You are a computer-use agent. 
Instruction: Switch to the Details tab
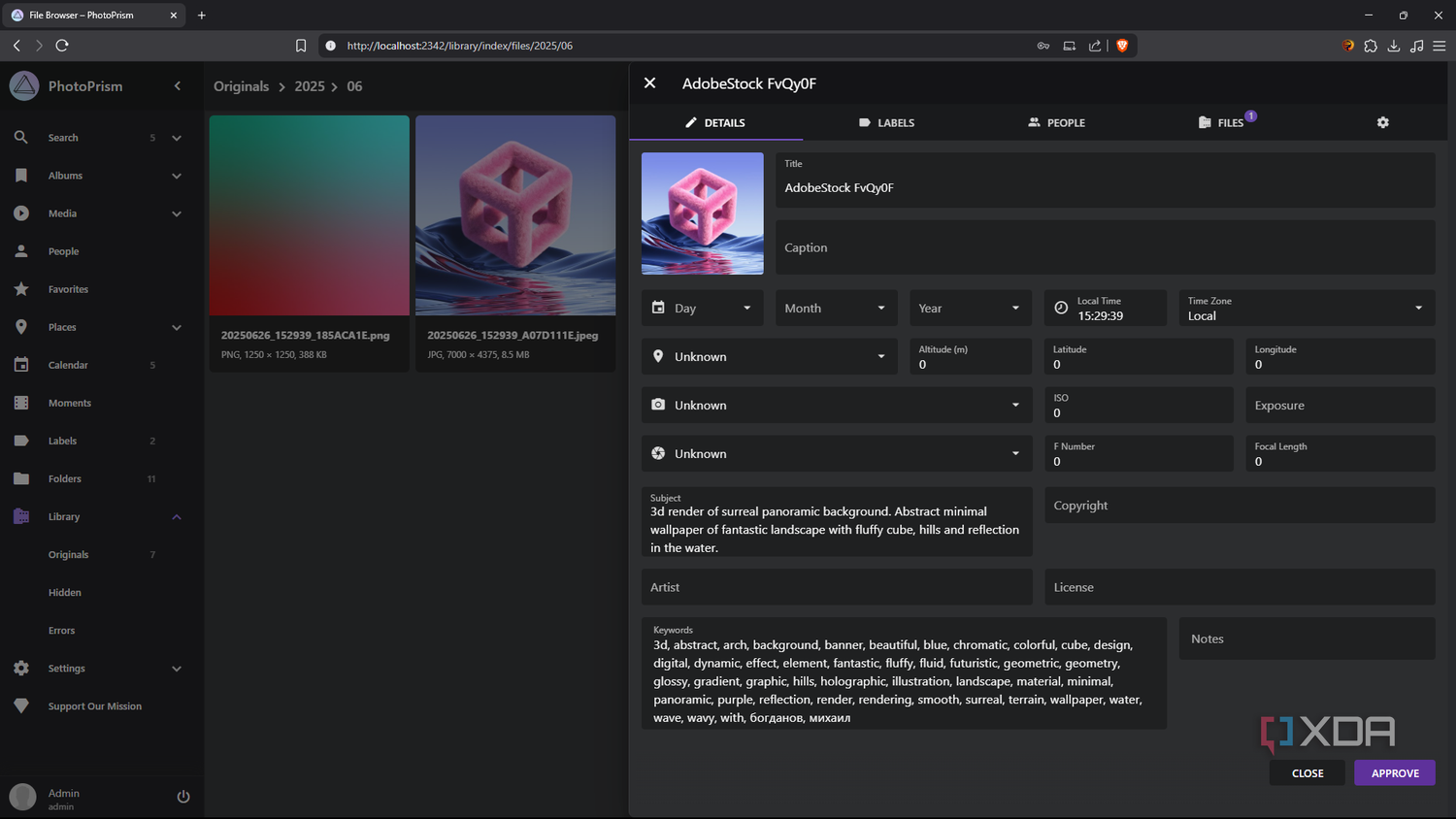[x=715, y=122]
